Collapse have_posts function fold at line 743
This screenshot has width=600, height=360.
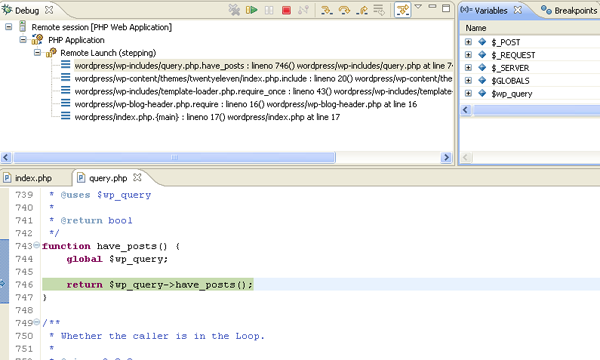[x=36, y=245]
